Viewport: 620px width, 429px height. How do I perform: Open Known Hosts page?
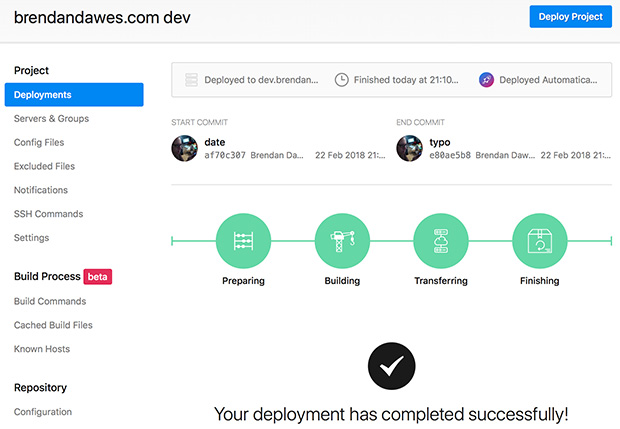click(42, 349)
